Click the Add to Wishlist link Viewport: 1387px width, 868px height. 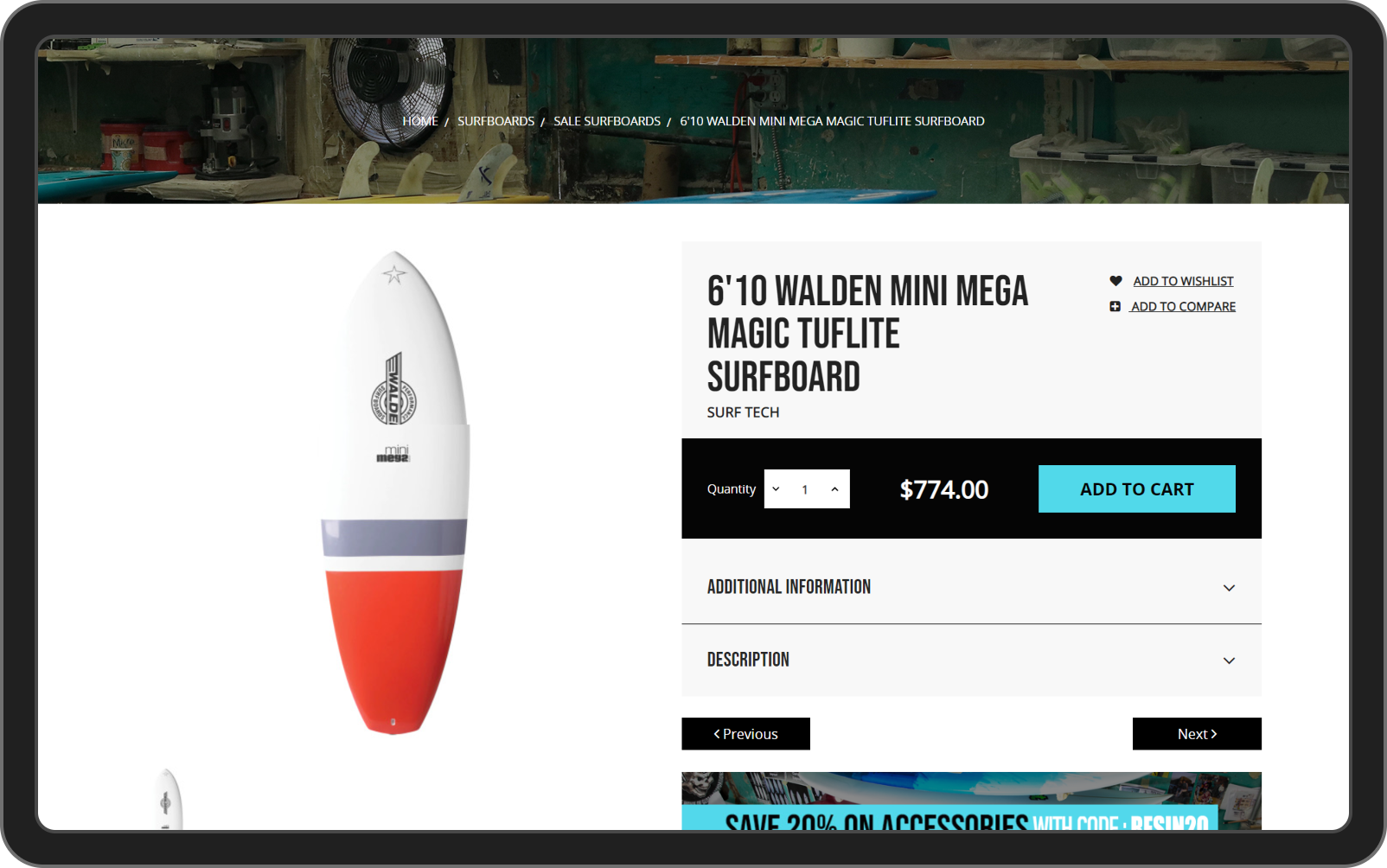[1183, 281]
